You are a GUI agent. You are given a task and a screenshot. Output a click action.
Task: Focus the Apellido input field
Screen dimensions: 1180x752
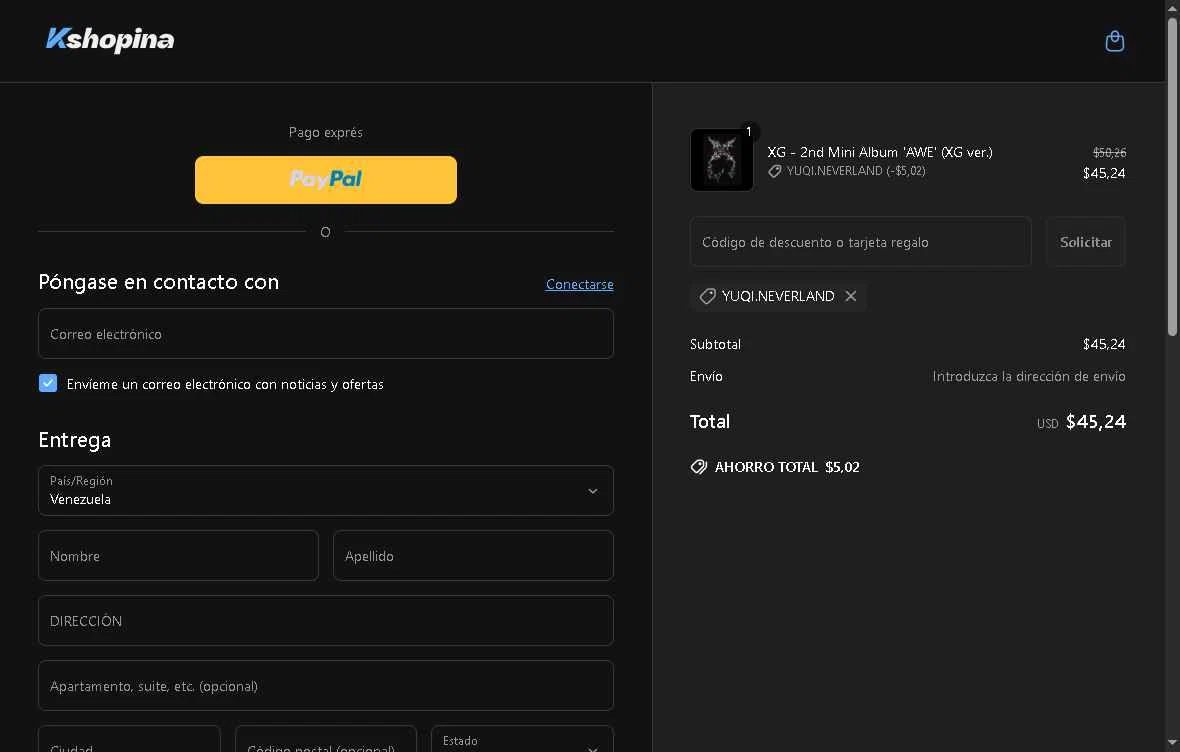[473, 556]
